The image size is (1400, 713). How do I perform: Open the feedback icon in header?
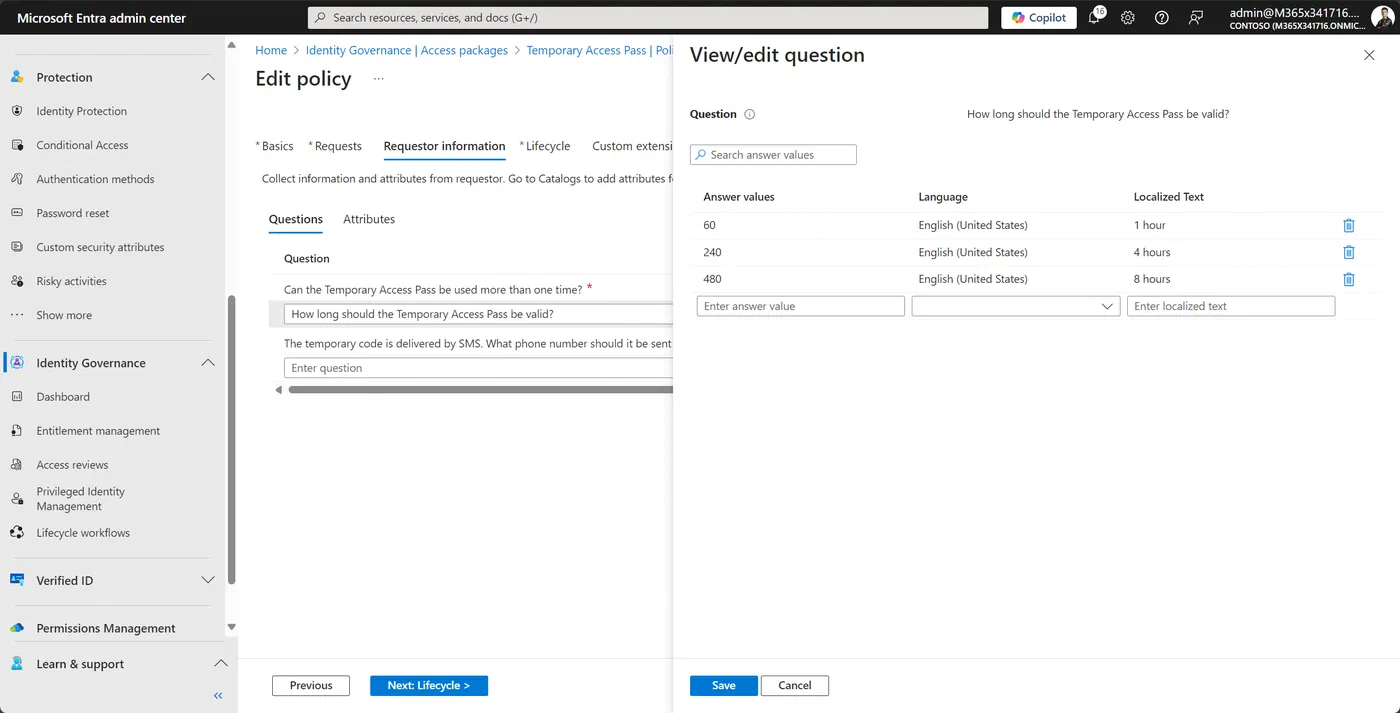point(1195,18)
